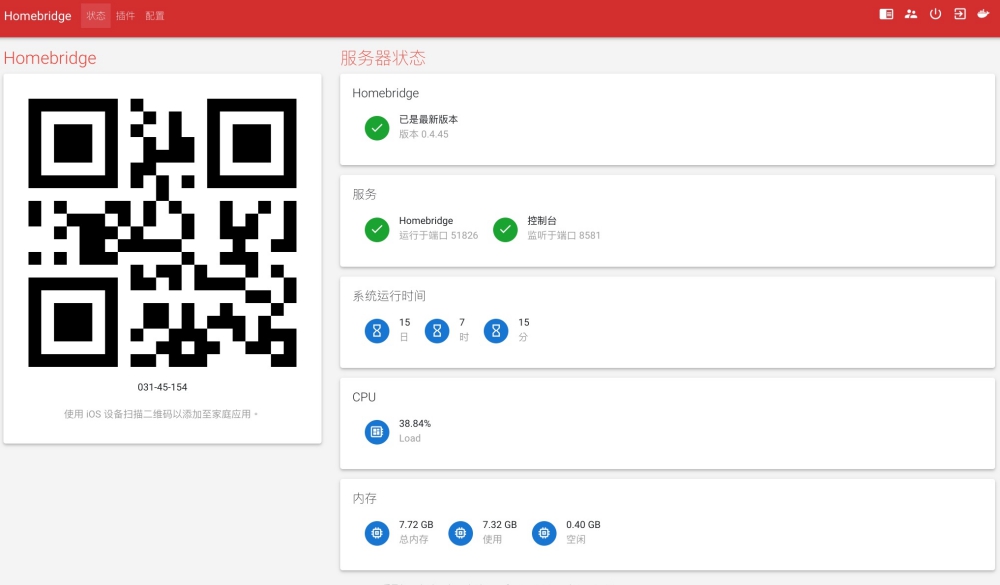Click the 系统运行时间 card title
This screenshot has height=585, width=1000.
(x=389, y=296)
